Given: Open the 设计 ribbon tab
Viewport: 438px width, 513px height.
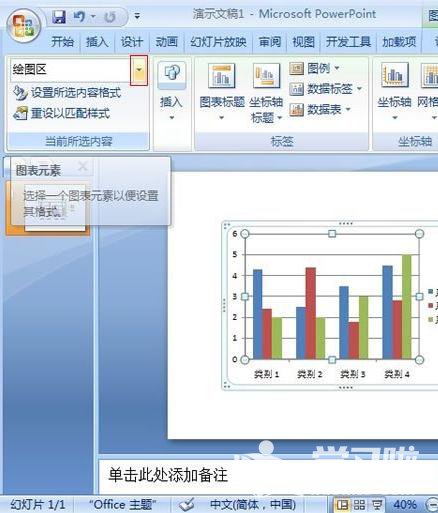Looking at the screenshot, I should (132, 42).
